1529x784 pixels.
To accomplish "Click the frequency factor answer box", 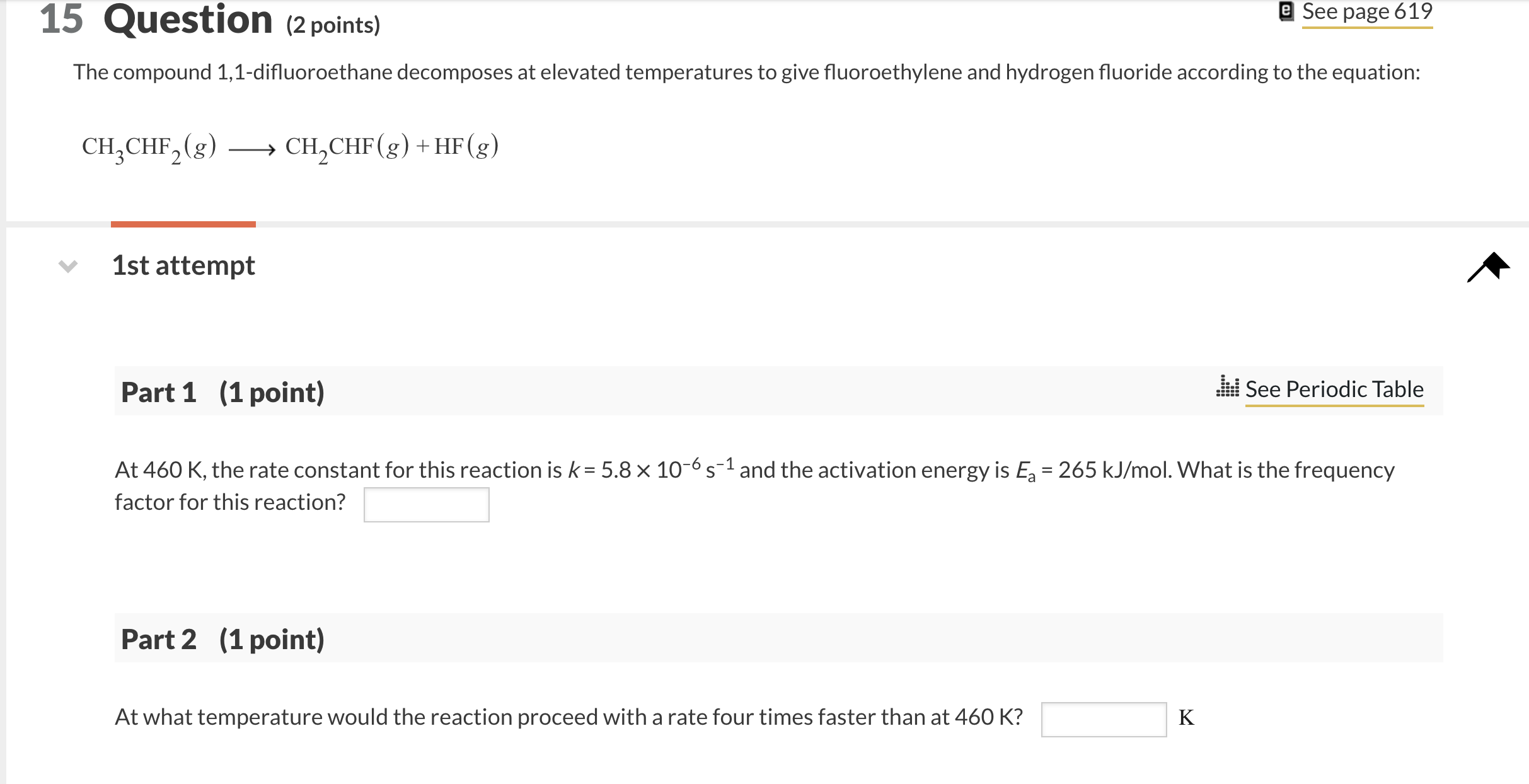I will click(x=426, y=504).
